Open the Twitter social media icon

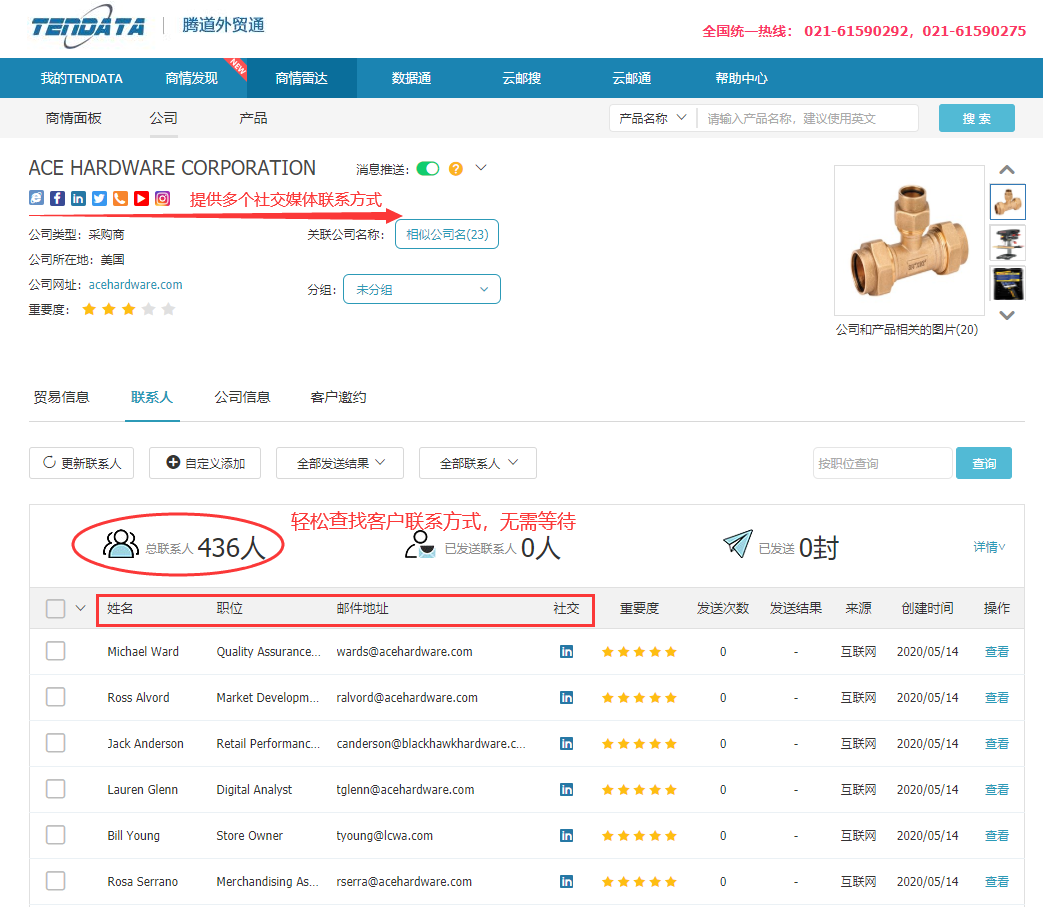[x=99, y=199]
